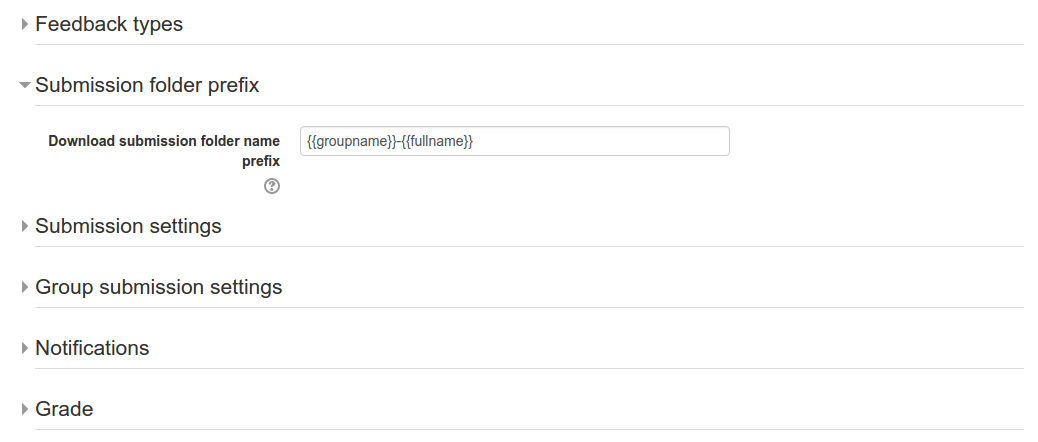1038x442 pixels.
Task: Toggle the Notifications section arrow
Action: click(25, 348)
